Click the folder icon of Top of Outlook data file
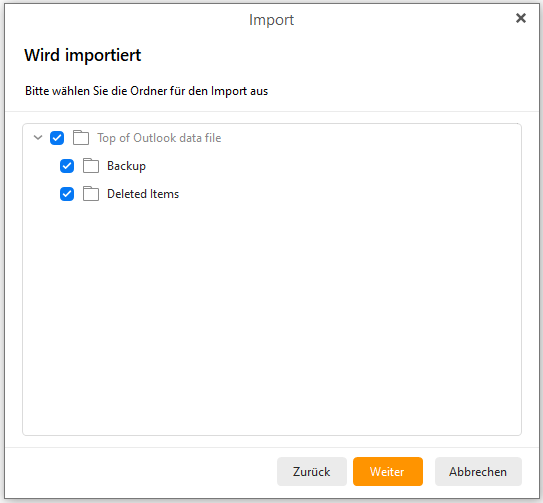The height and width of the screenshot is (503, 543). point(81,138)
